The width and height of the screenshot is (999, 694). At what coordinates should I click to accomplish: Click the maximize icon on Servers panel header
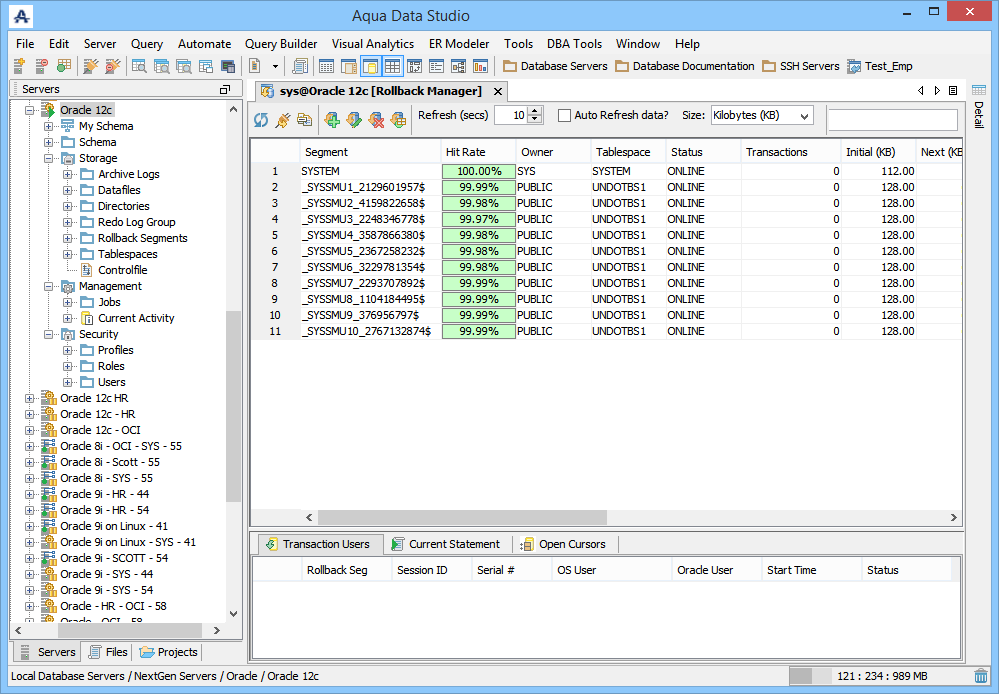click(225, 89)
